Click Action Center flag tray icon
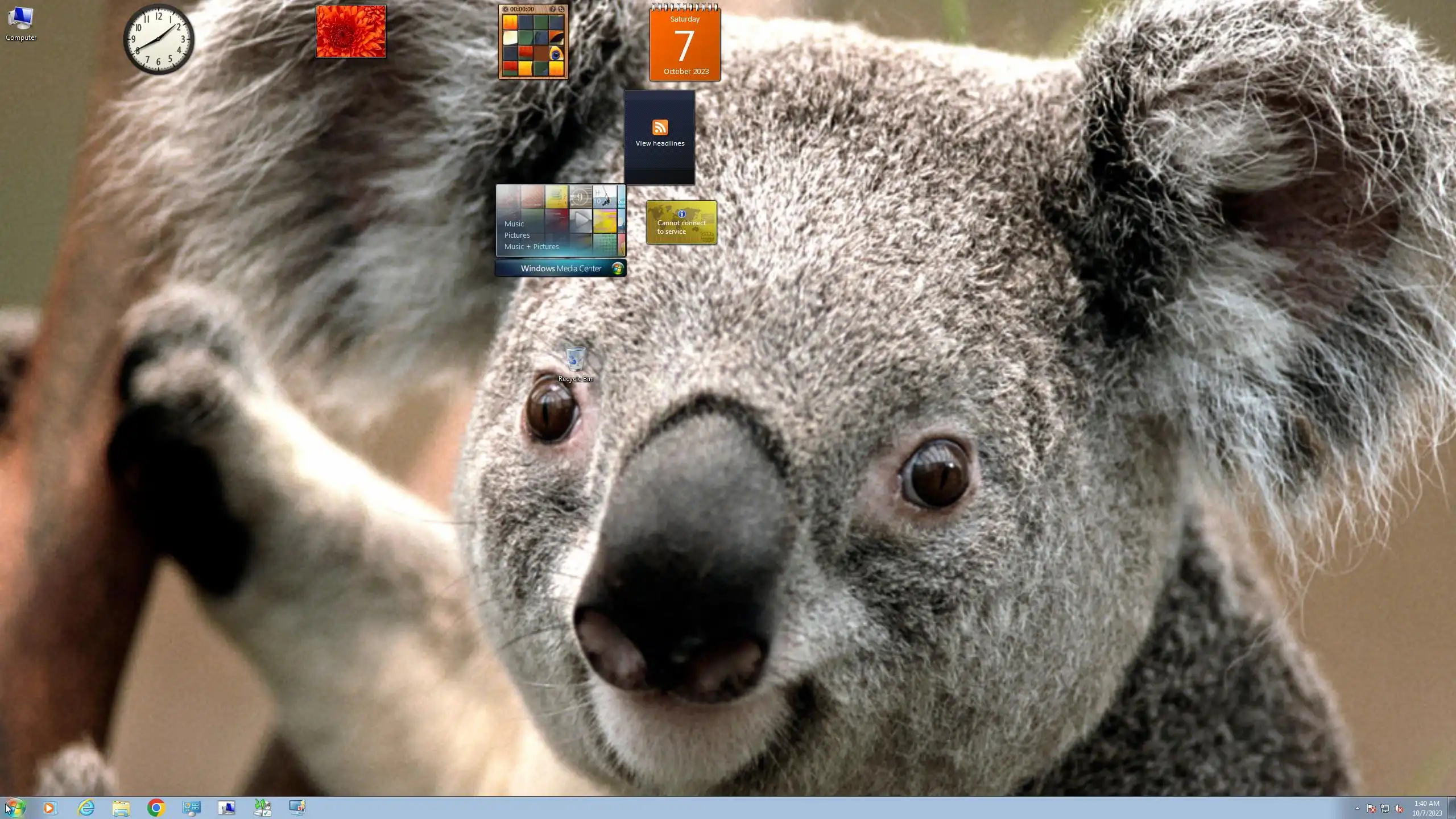The image size is (1456, 819). [x=1371, y=808]
